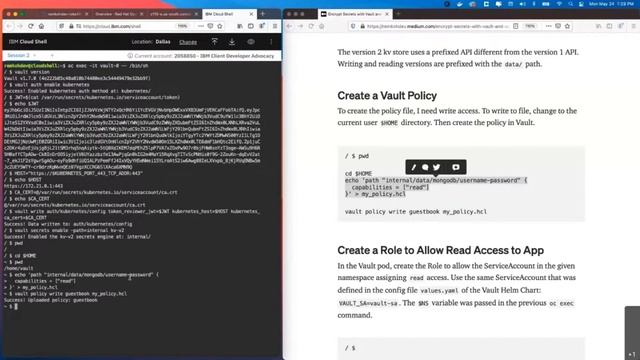This screenshot has height=360, width=640.
Task: Open Control Center in the macOS menu bar
Action: click(581, 4)
